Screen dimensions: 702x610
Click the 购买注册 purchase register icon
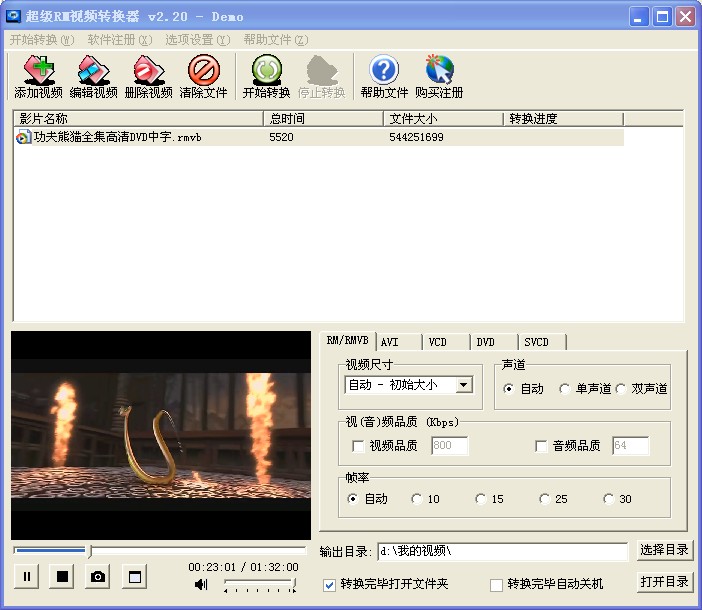click(x=439, y=76)
